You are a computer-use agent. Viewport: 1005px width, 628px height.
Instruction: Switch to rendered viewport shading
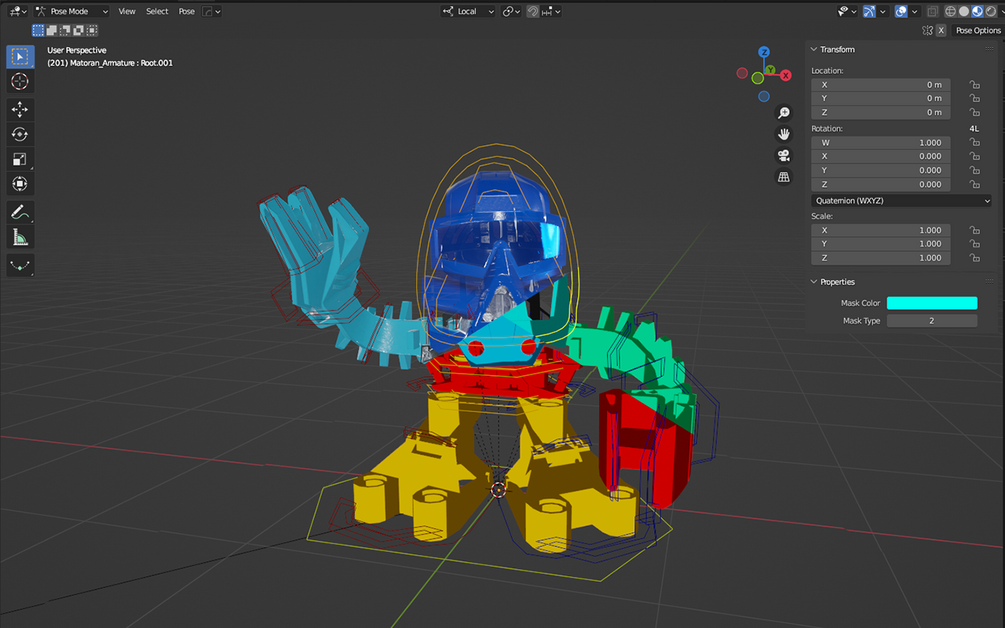(x=991, y=11)
